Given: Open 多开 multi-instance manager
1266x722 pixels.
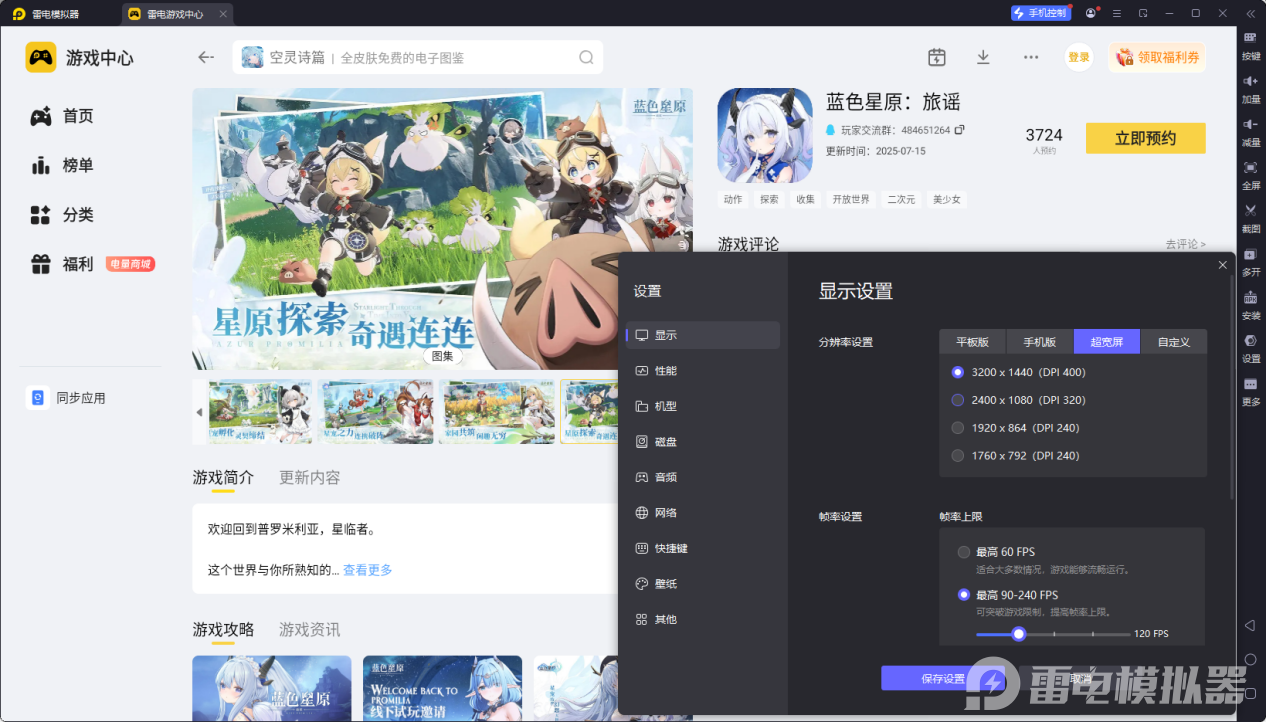Looking at the screenshot, I should pyautogui.click(x=1250, y=262).
